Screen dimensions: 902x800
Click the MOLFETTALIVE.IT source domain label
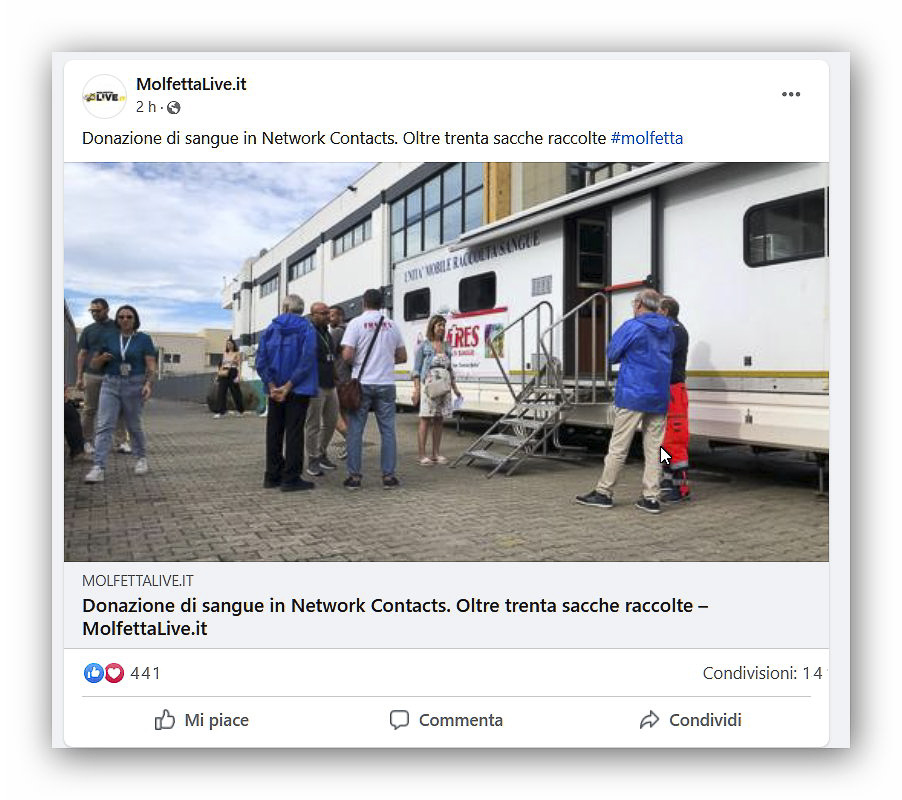click(137, 581)
